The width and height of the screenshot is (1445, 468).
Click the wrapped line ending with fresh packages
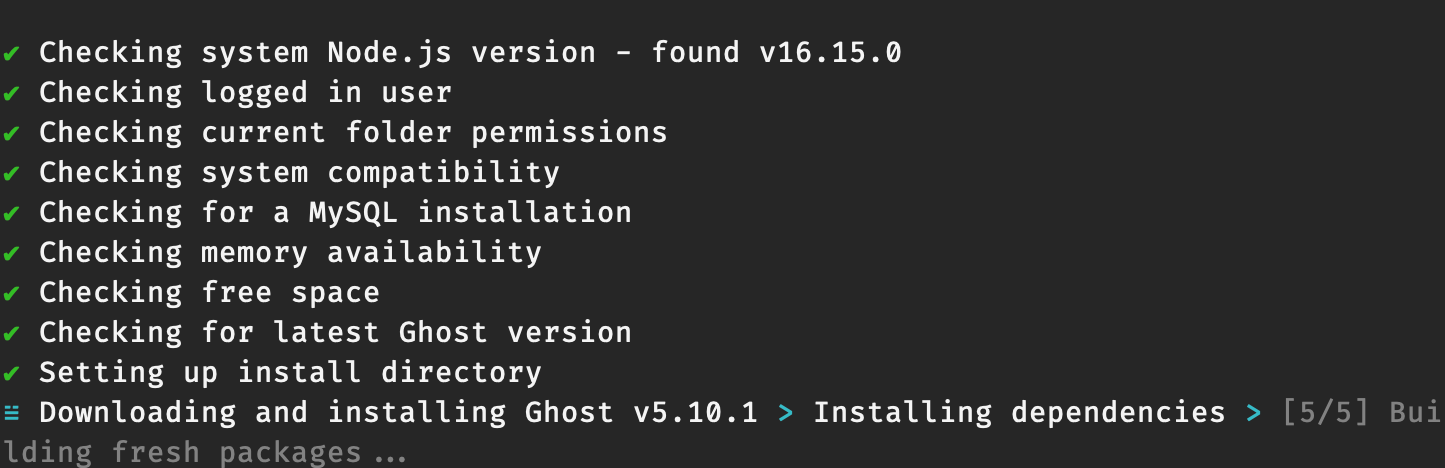203,452
